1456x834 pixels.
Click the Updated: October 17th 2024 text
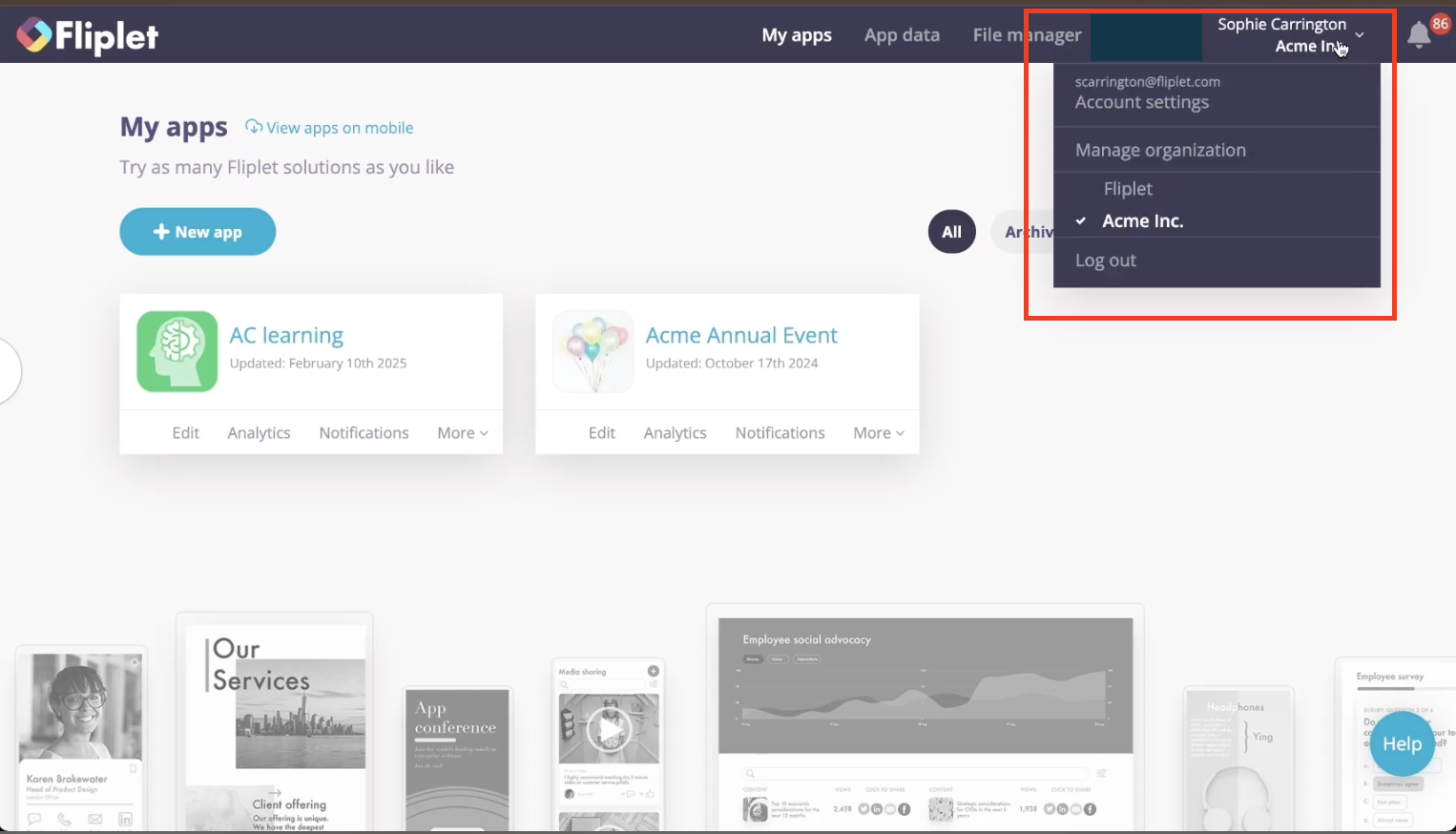[x=732, y=363]
